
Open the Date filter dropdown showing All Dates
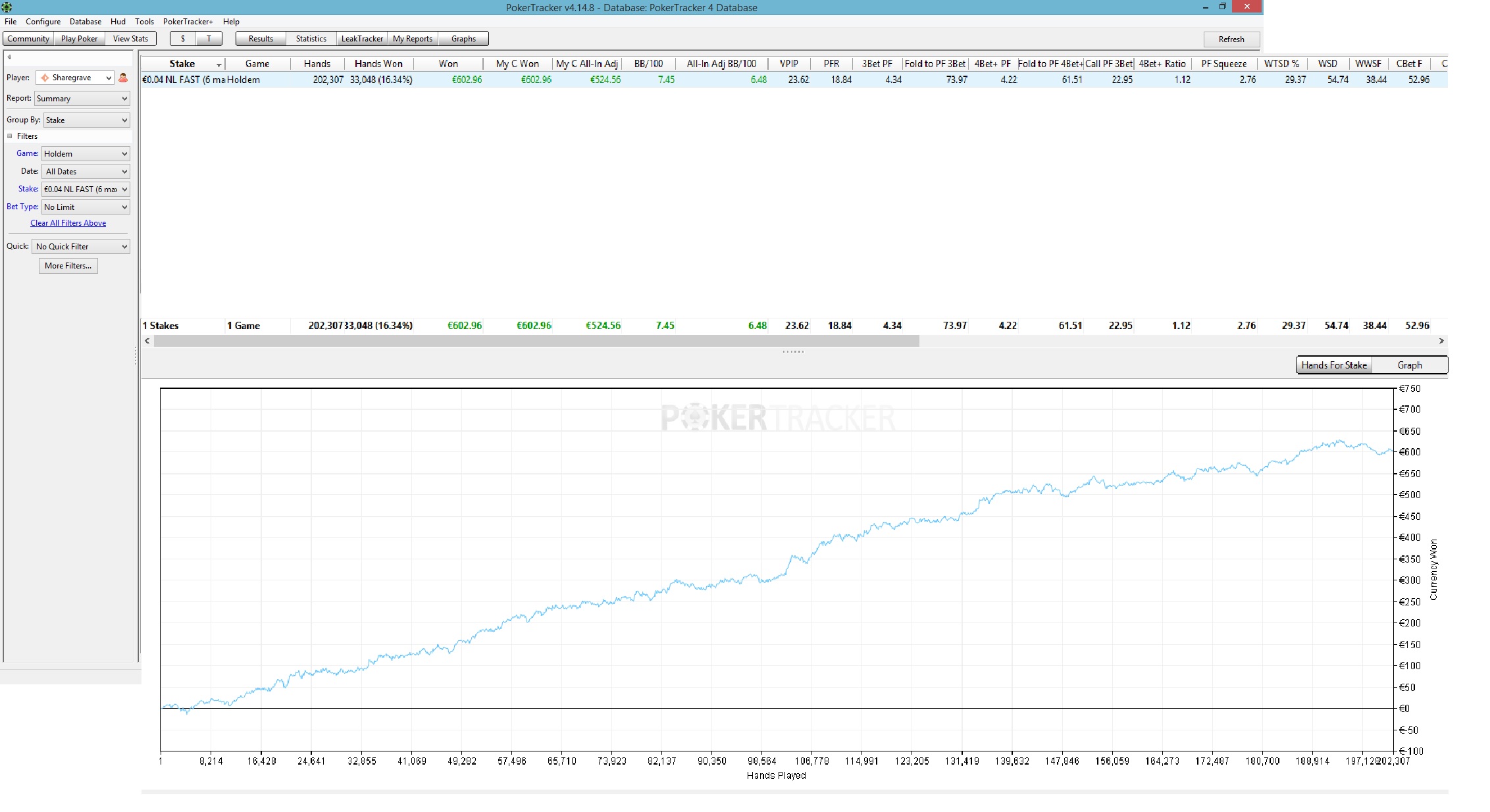point(86,172)
